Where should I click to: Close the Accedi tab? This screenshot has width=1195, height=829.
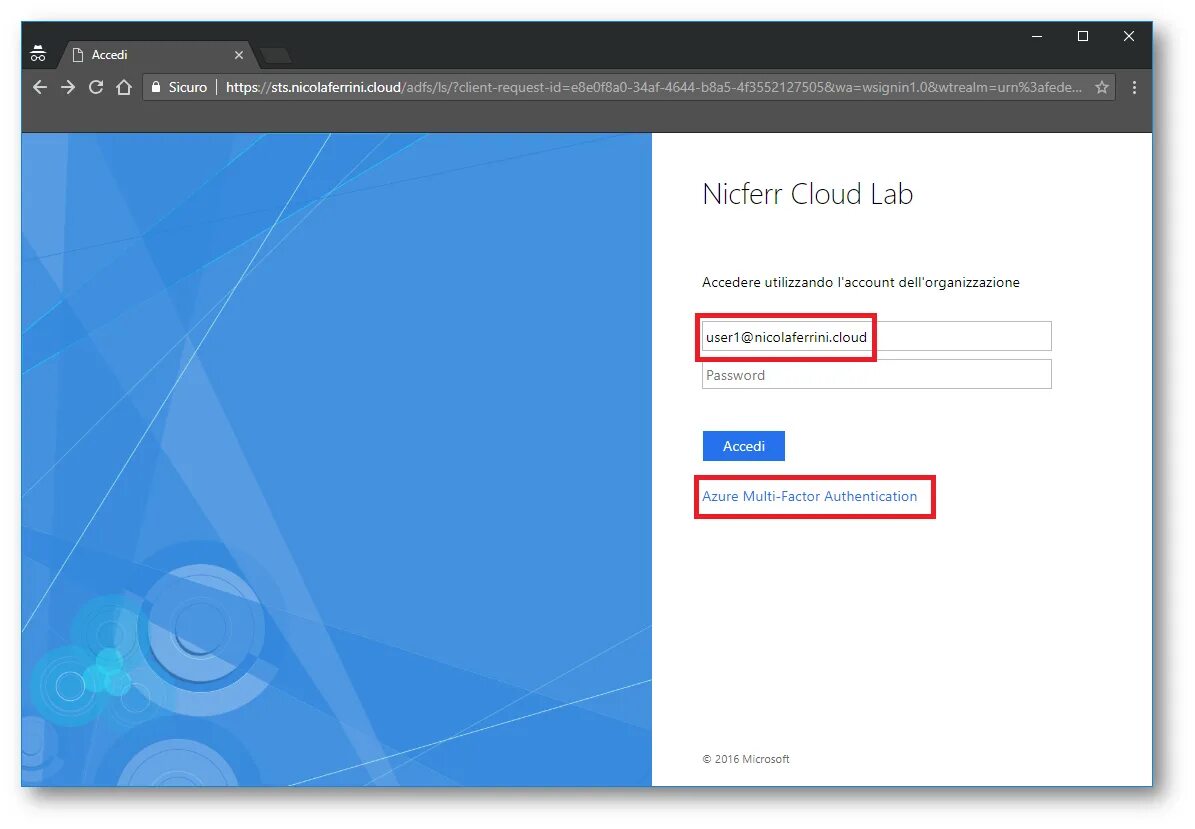click(x=239, y=55)
